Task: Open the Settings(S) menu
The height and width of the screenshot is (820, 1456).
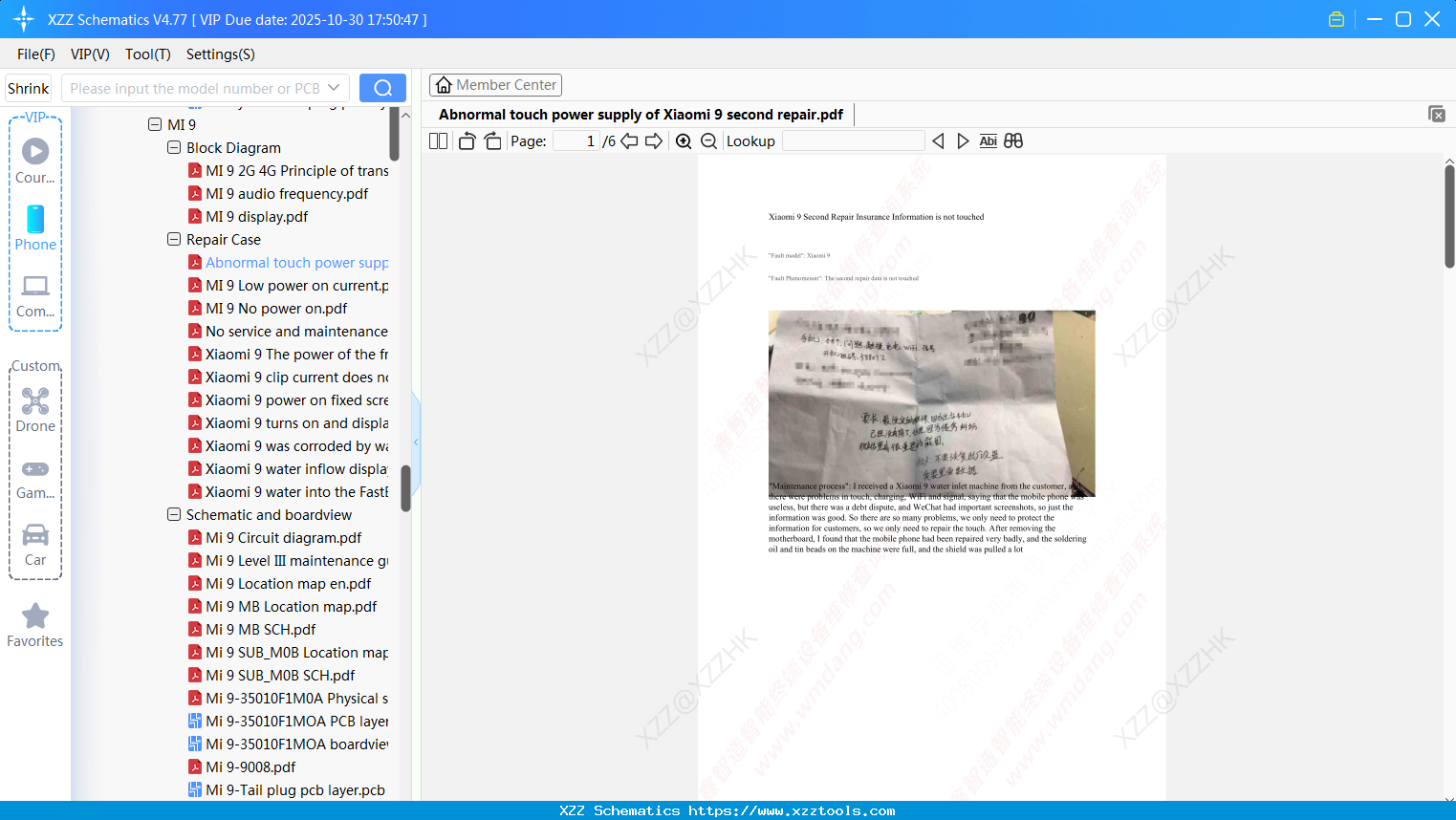Action: [x=221, y=54]
